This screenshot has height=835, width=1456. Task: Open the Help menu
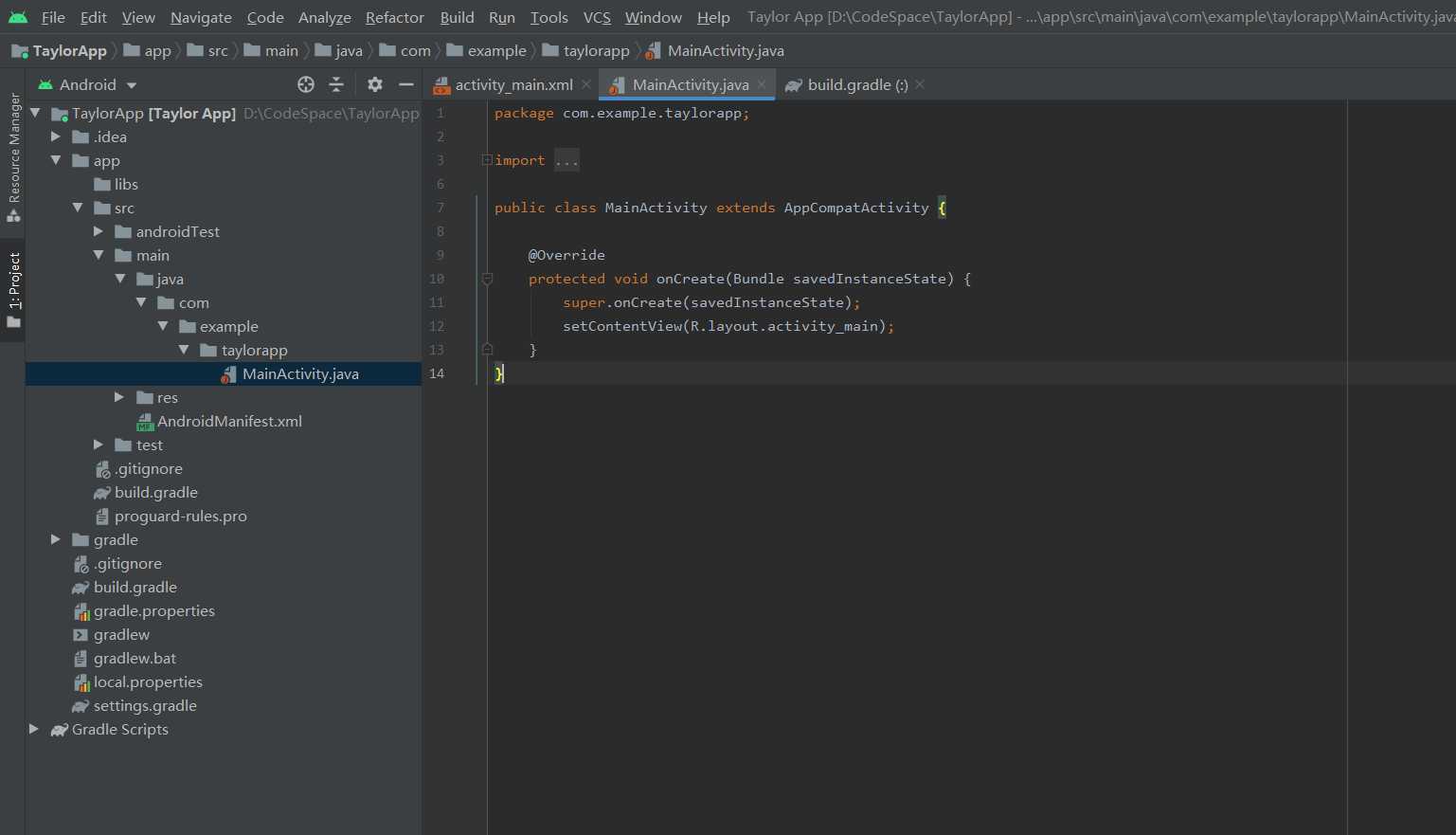point(713,17)
